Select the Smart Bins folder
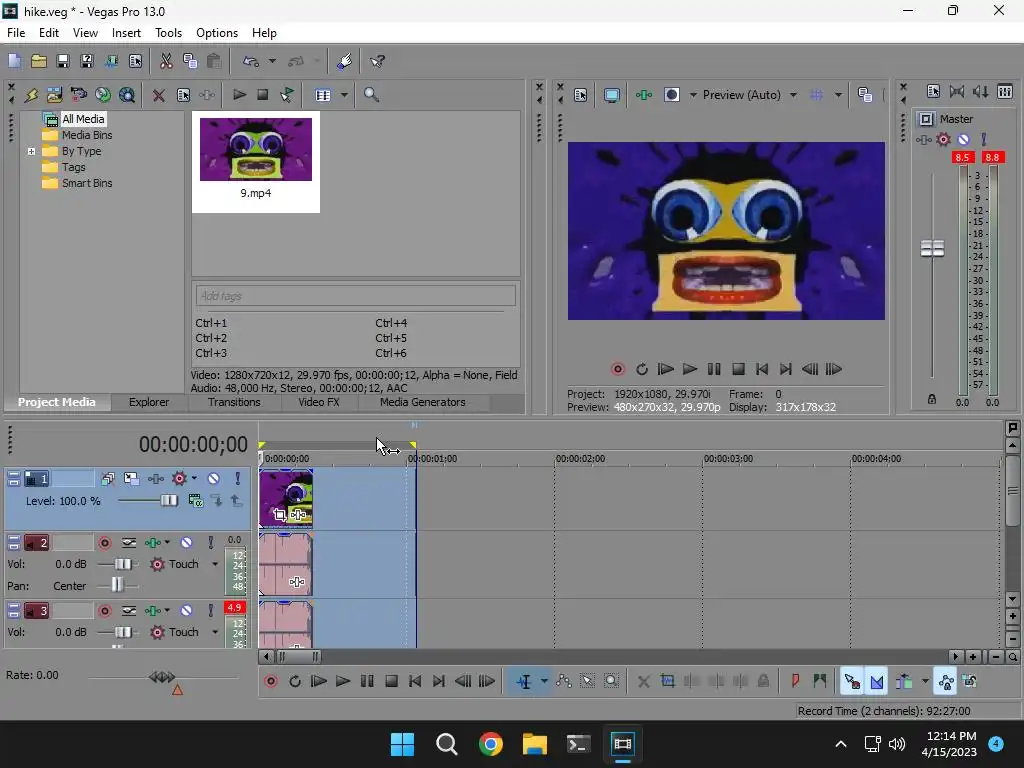 click(87, 184)
